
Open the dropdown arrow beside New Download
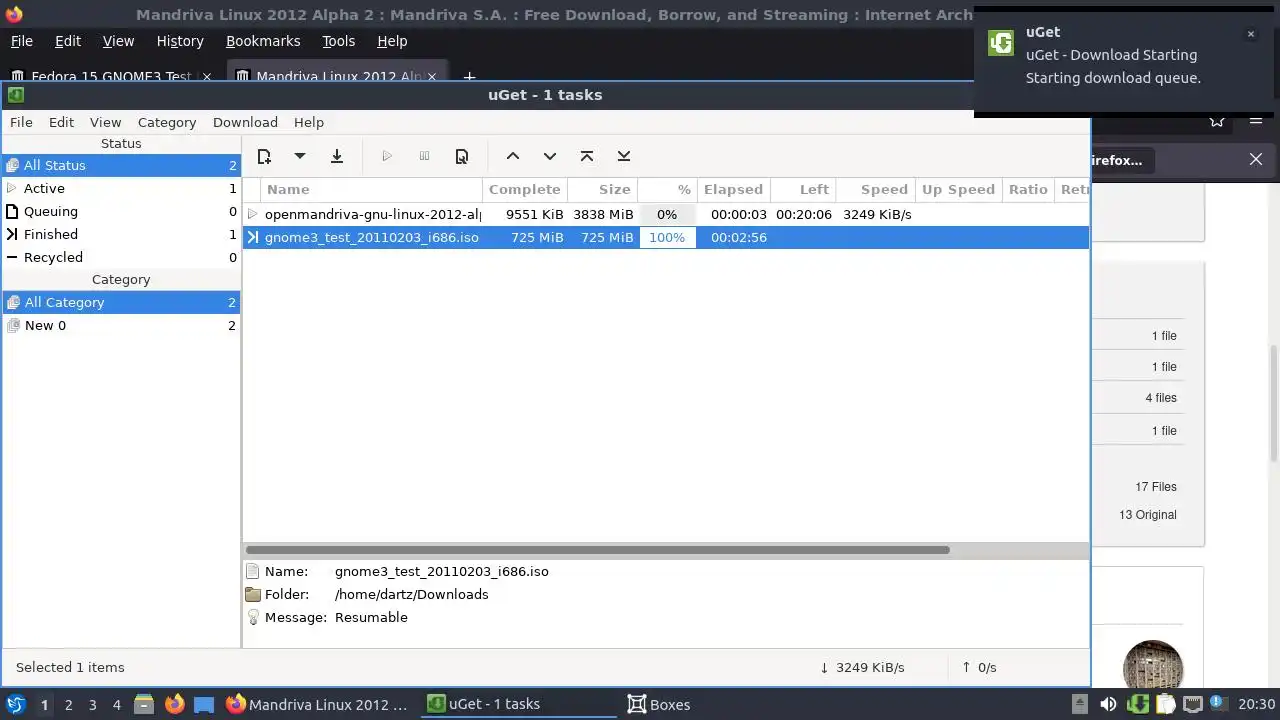click(299, 156)
